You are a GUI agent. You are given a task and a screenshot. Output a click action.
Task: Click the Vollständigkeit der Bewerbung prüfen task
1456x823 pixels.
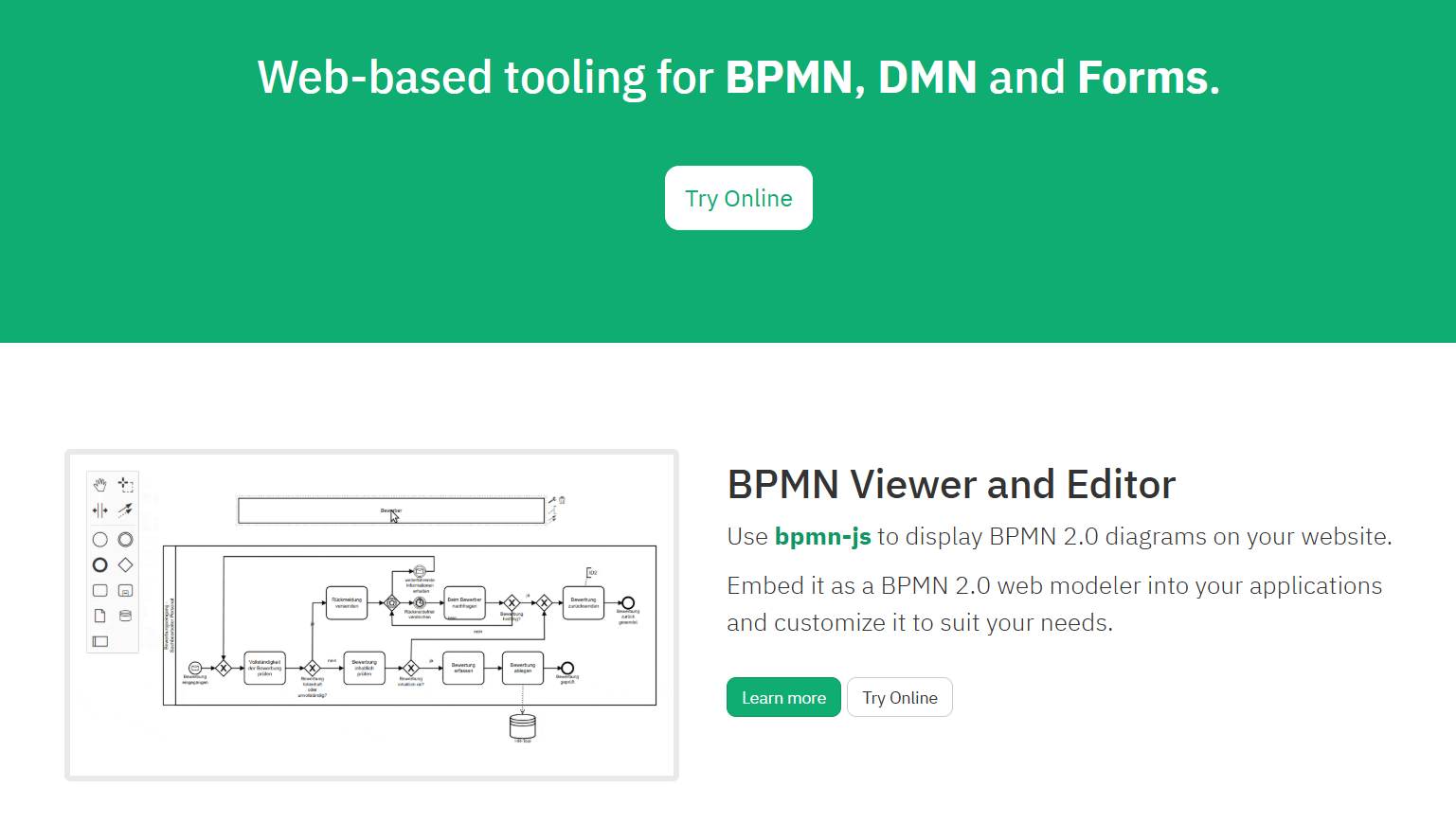point(265,668)
